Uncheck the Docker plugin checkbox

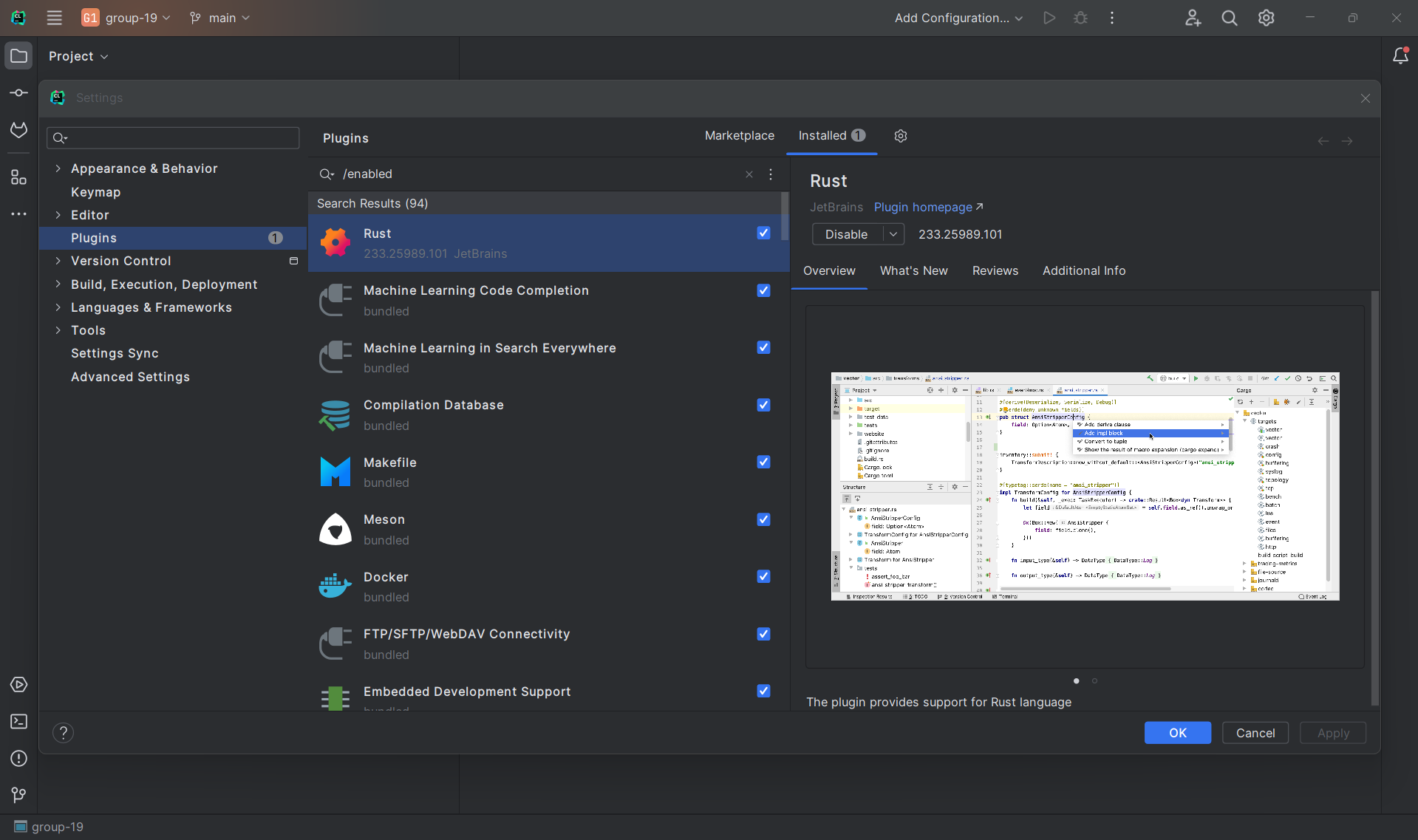pos(764,576)
